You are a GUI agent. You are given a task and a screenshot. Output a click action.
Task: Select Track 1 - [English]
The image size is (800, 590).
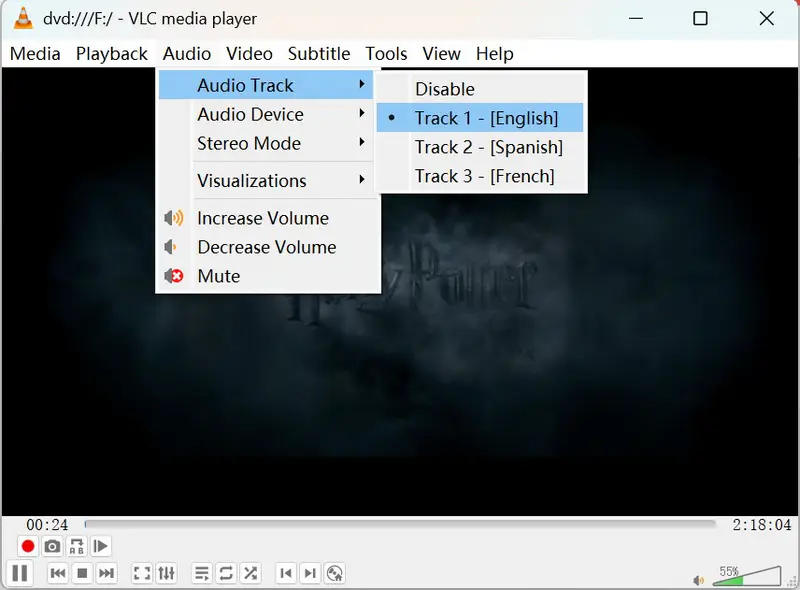pyautogui.click(x=480, y=118)
